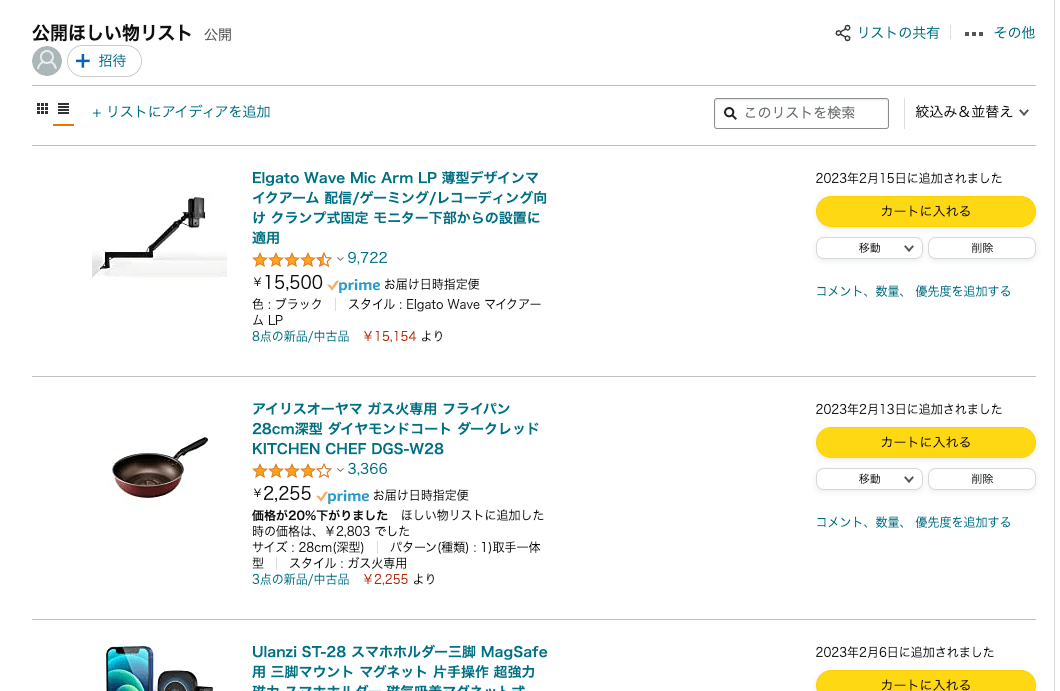This screenshot has height=691, width=1060.
Task: Add the frying pan to cart
Action: pos(925,442)
